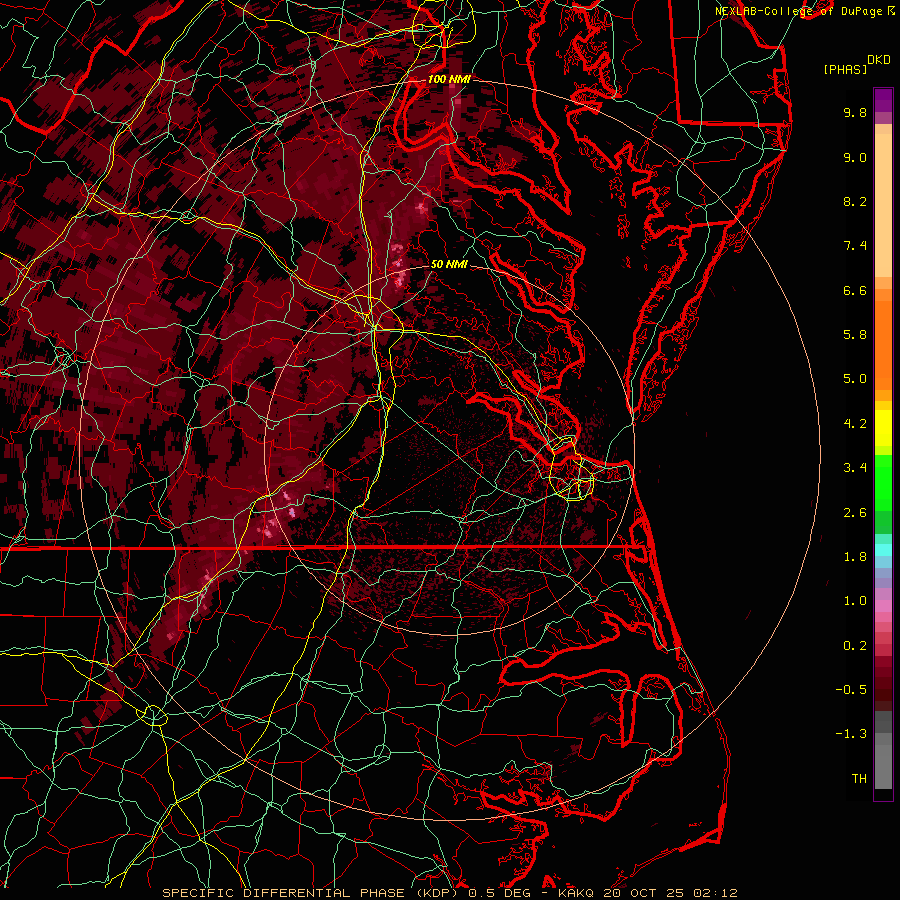The image size is (900, 900).
Task: Pick the bright green band of the color scale
Action: [x=883, y=481]
